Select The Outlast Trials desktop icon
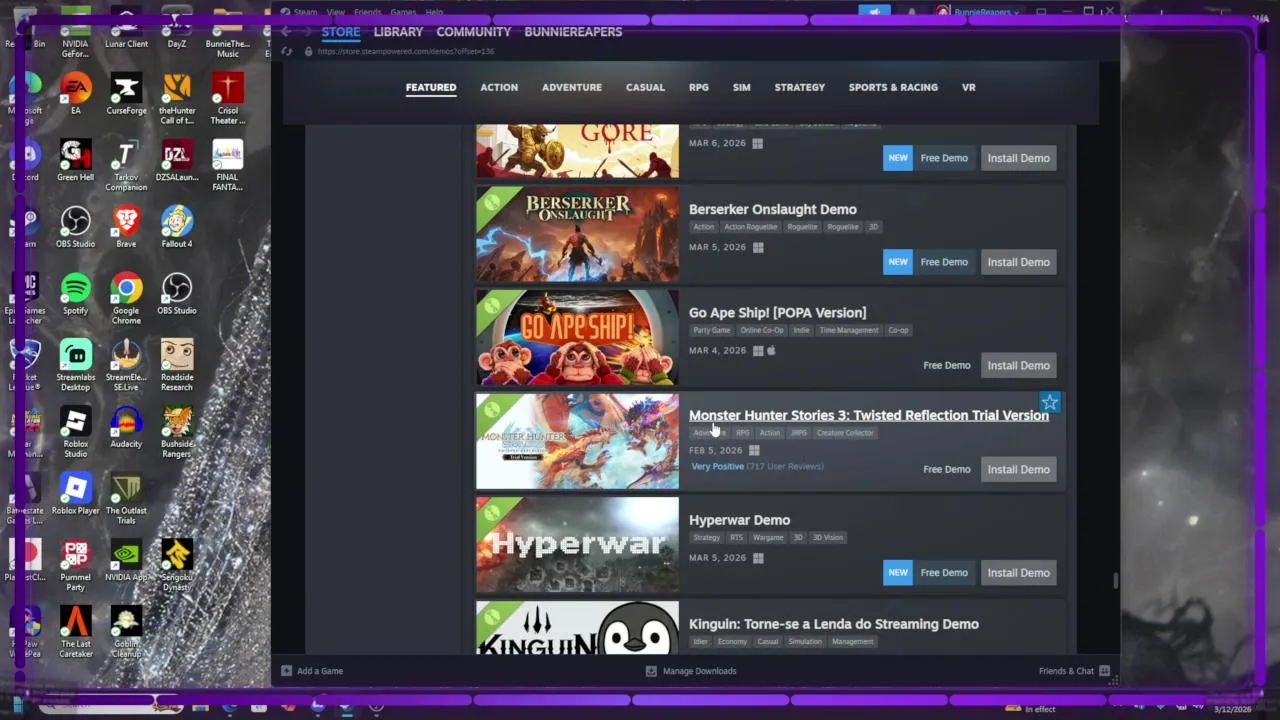The width and height of the screenshot is (1280, 720). coord(126,499)
